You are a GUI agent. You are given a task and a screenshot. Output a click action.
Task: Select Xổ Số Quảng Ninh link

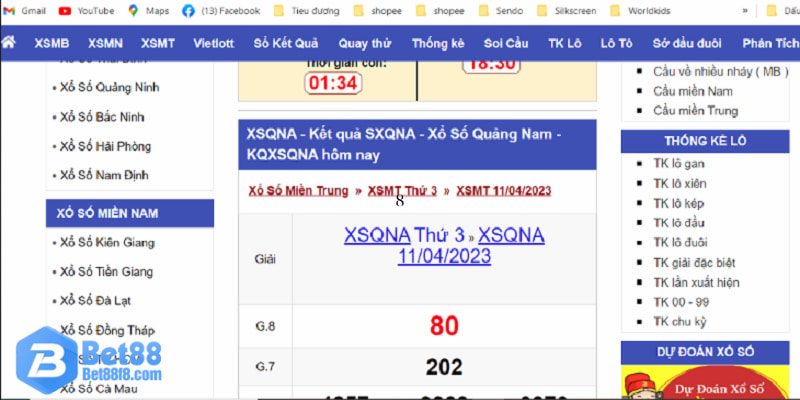109,88
